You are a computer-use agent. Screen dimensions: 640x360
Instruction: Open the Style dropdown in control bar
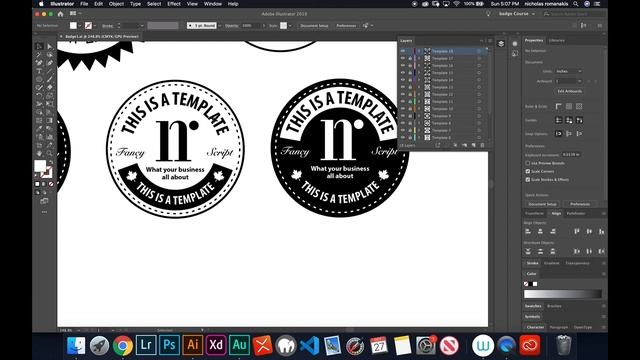tap(290, 25)
